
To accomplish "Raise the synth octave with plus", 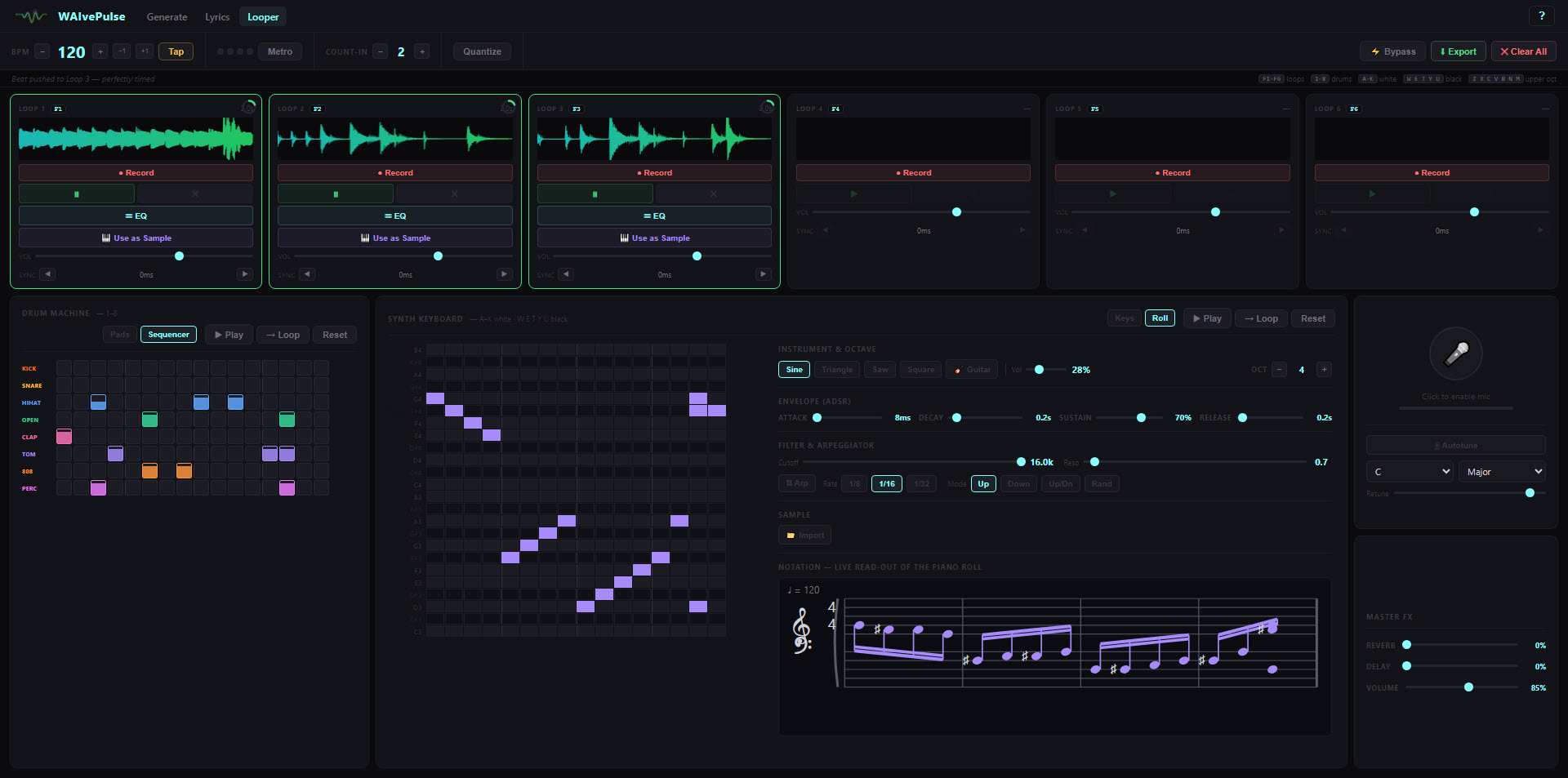I will pos(1325,370).
